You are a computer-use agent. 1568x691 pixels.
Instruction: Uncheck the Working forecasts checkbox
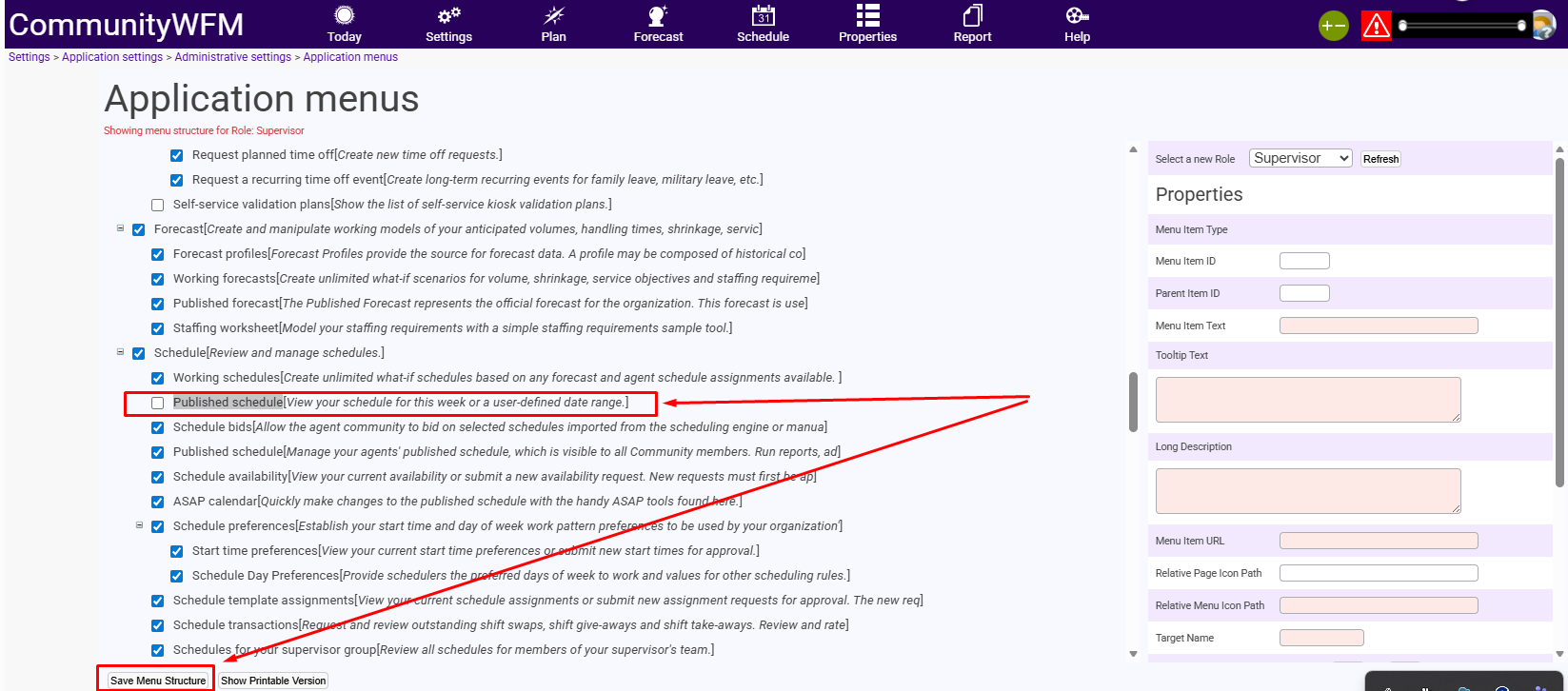point(157,279)
